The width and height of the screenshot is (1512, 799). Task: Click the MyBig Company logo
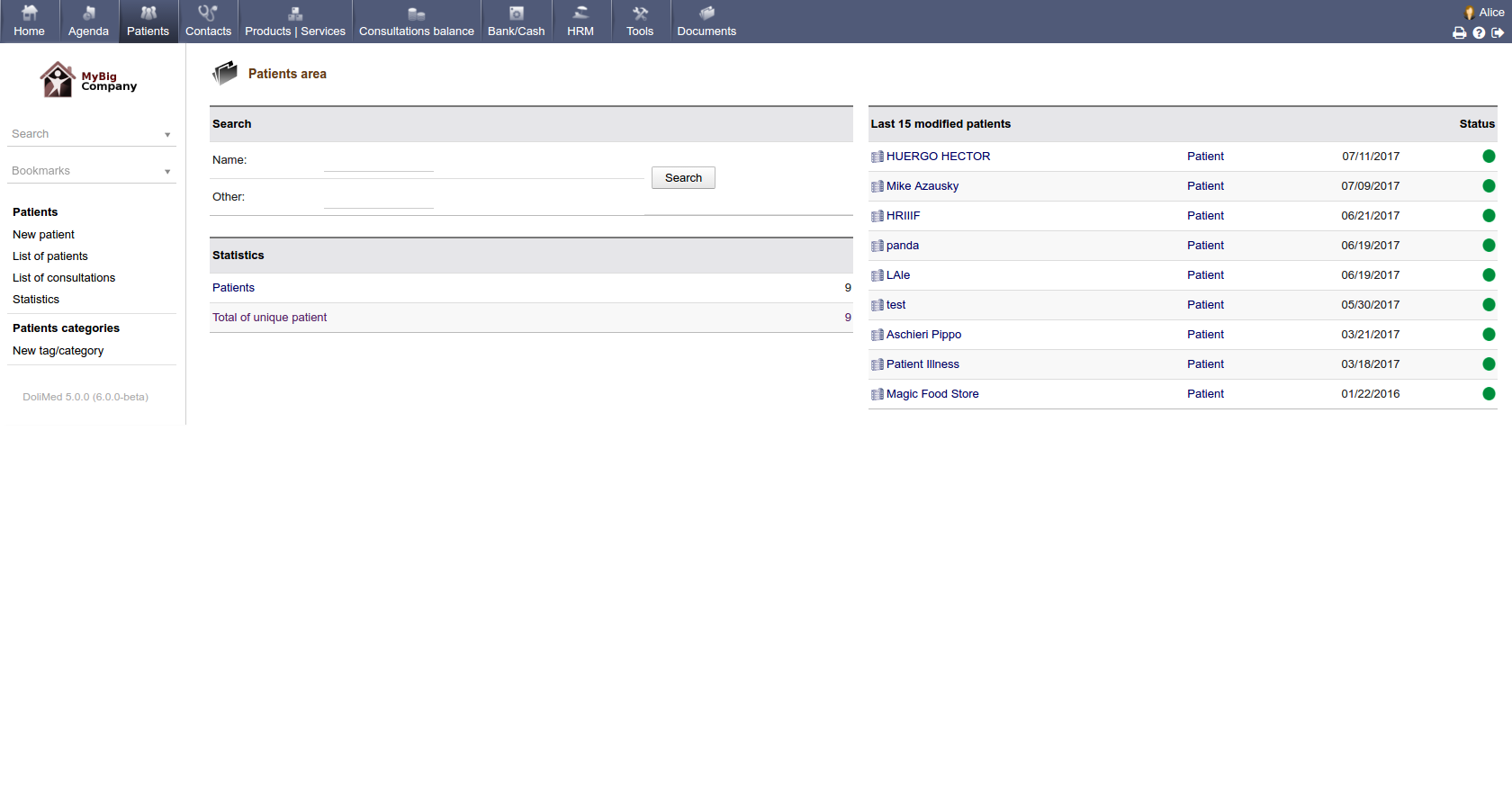(88, 80)
